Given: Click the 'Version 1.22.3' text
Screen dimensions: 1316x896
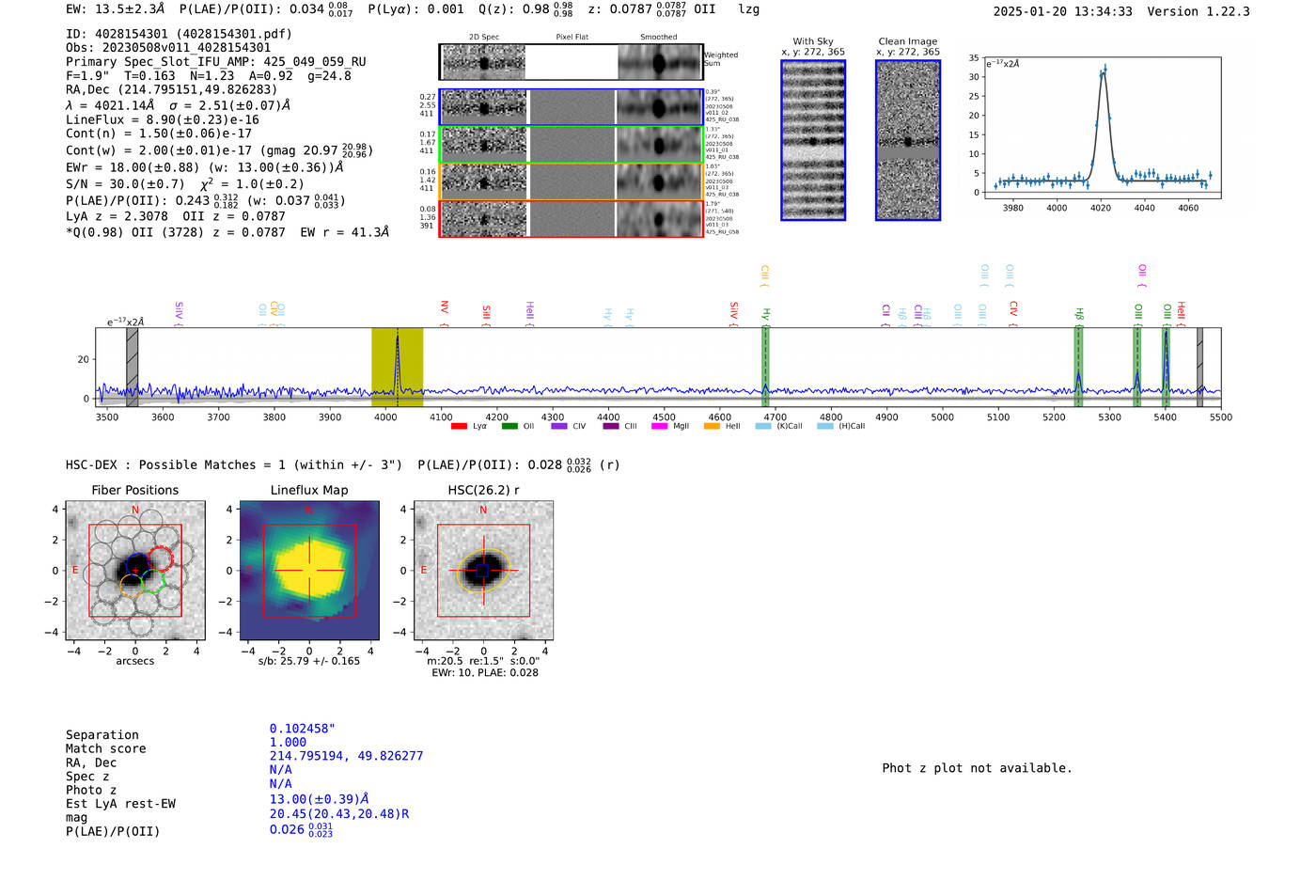Looking at the screenshot, I should click(1198, 11).
